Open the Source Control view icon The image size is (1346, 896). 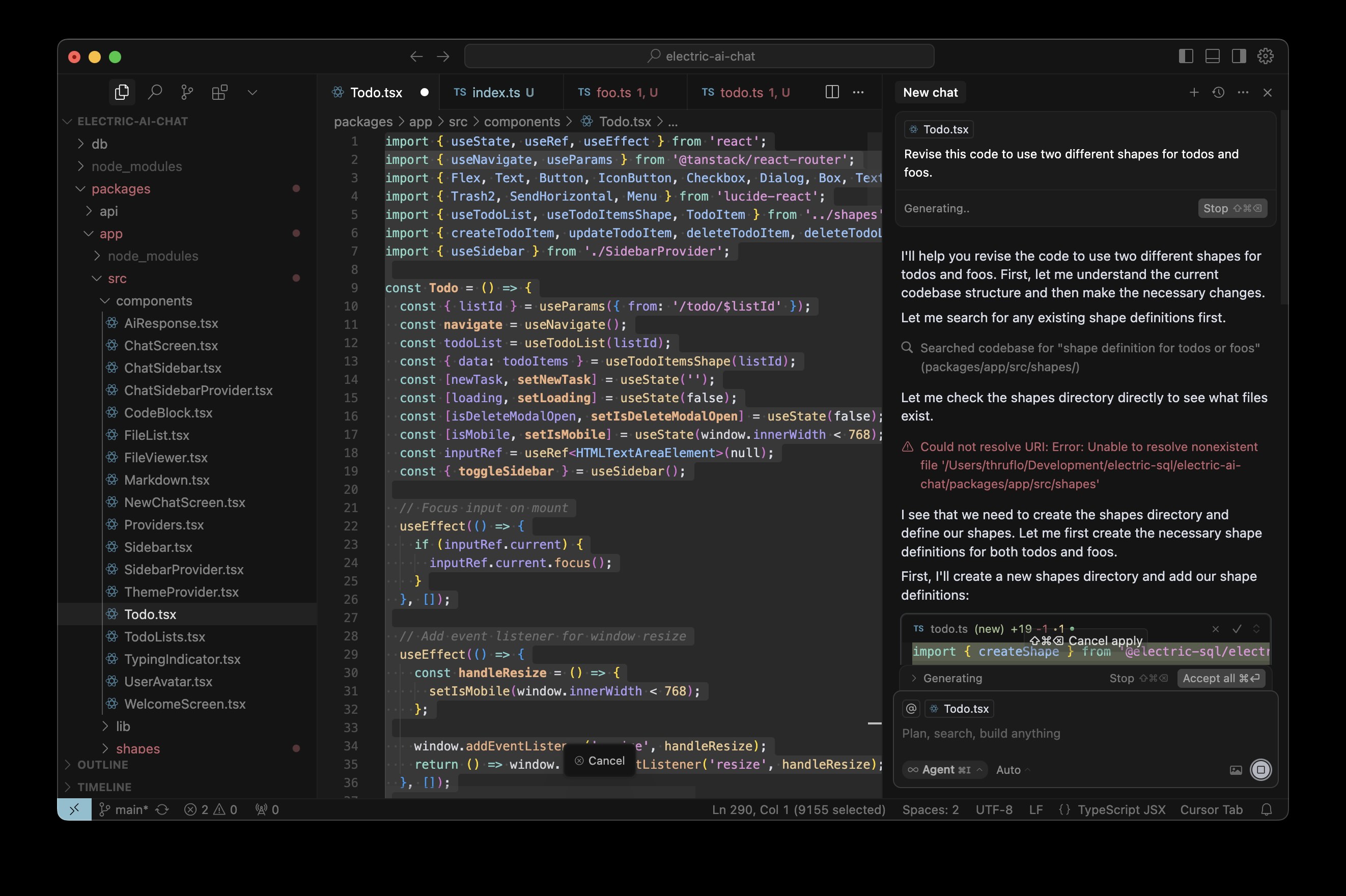click(187, 92)
